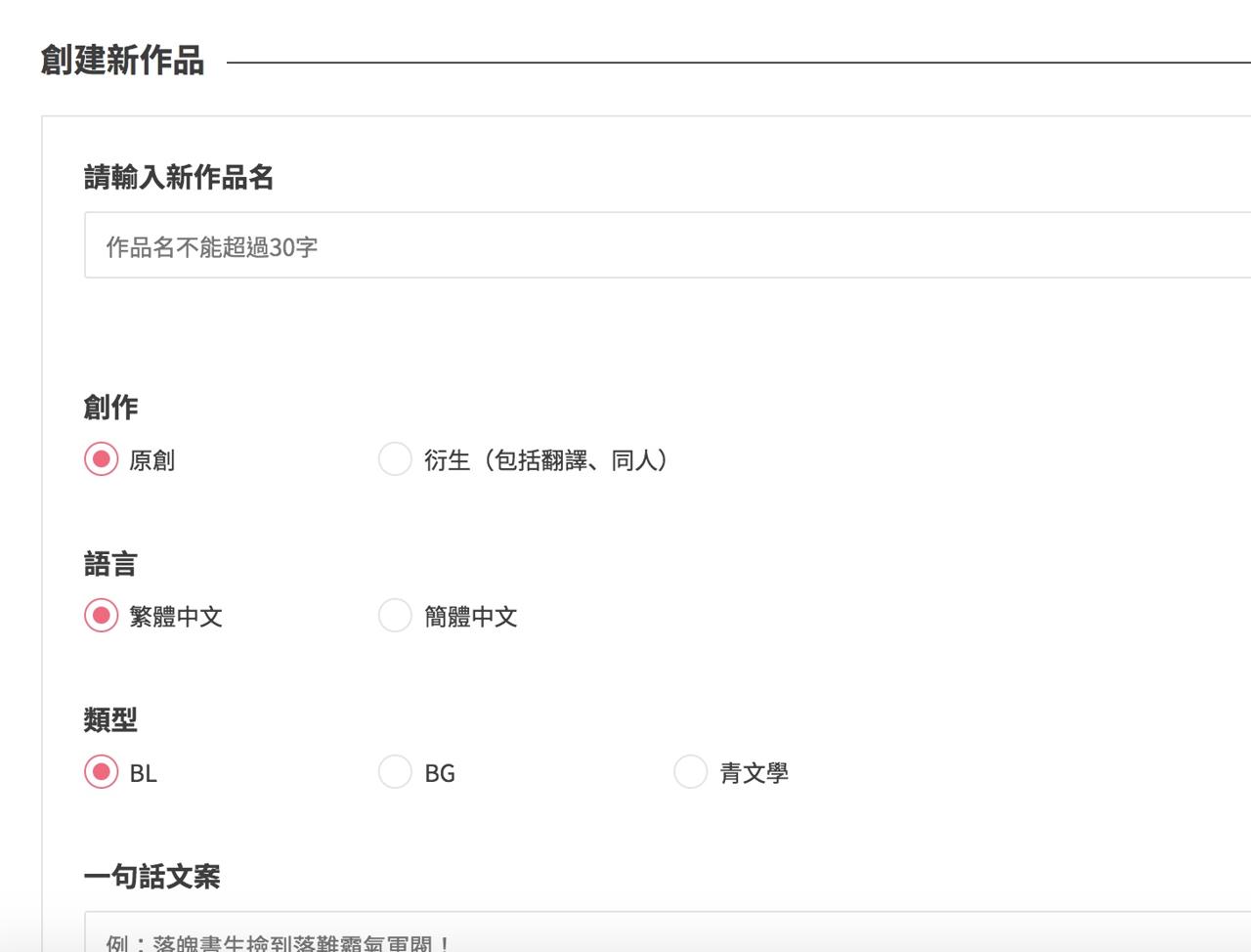Click the 作品名不能超過30字 title input field
The width and height of the screenshot is (1251, 952).
click(665, 245)
